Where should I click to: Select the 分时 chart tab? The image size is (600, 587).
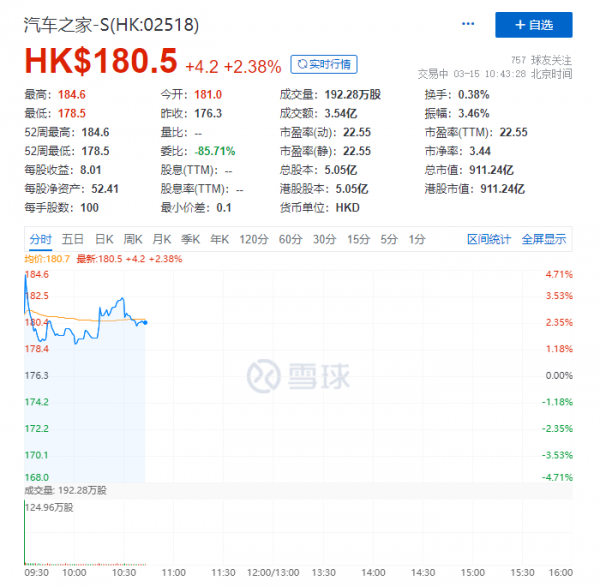coord(40,239)
